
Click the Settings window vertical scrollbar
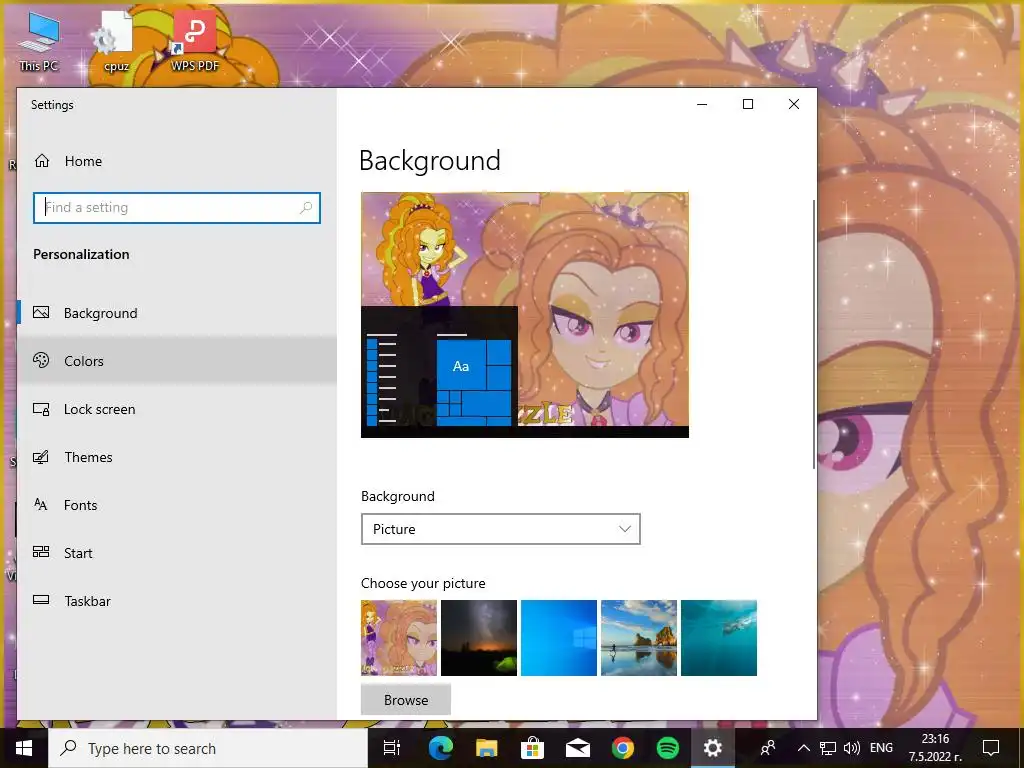(x=814, y=334)
